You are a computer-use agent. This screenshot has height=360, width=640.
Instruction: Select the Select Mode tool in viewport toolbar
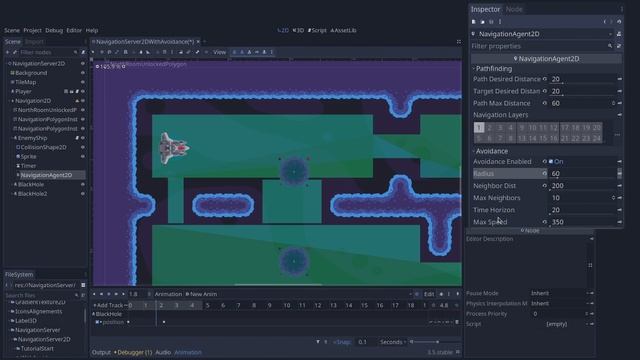(x=93, y=52)
